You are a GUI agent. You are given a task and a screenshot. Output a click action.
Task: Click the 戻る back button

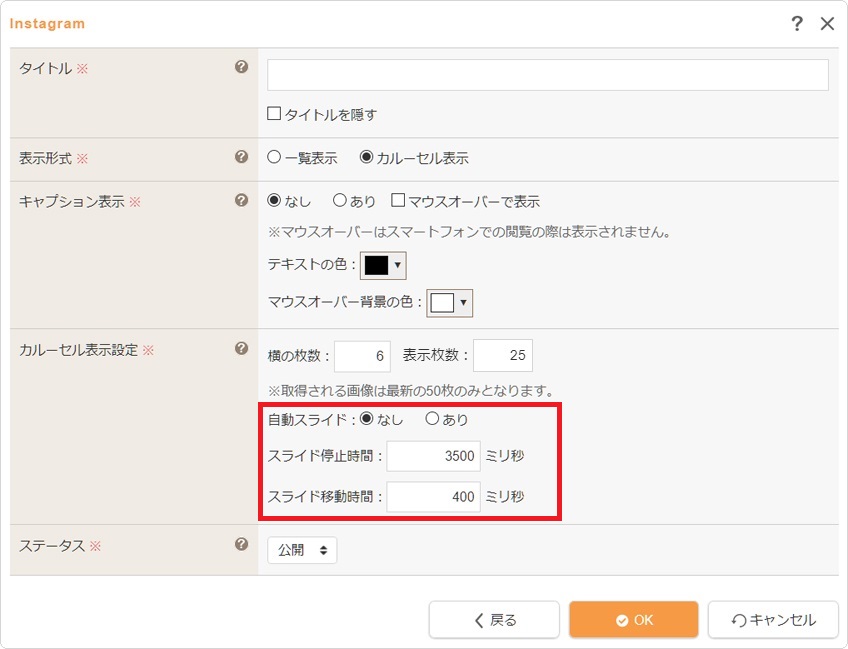(x=494, y=620)
